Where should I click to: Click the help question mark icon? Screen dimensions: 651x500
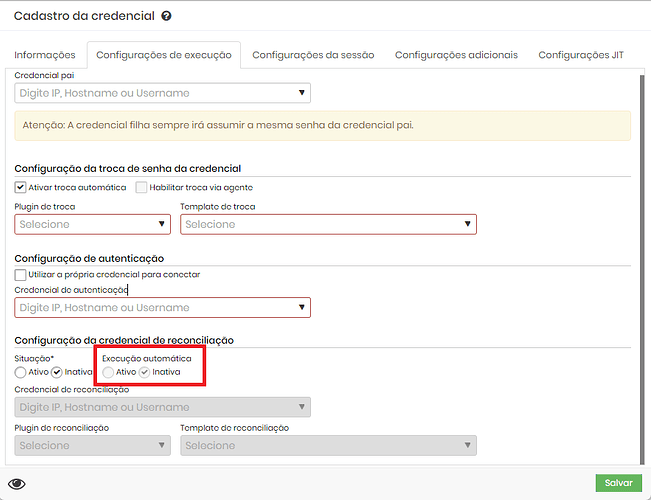[166, 16]
